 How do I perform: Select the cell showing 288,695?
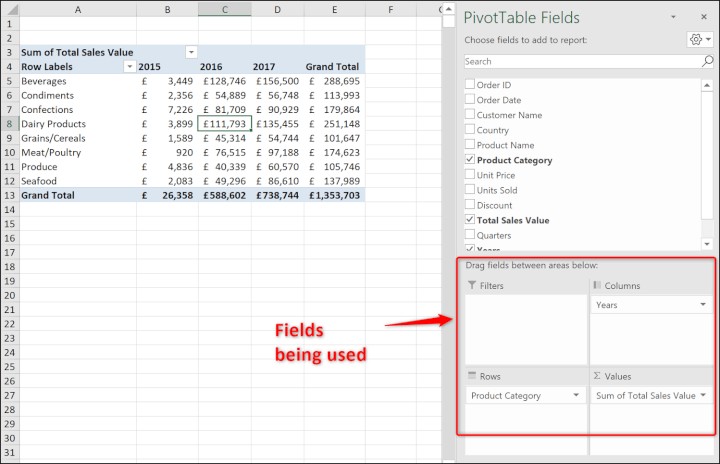(334, 81)
